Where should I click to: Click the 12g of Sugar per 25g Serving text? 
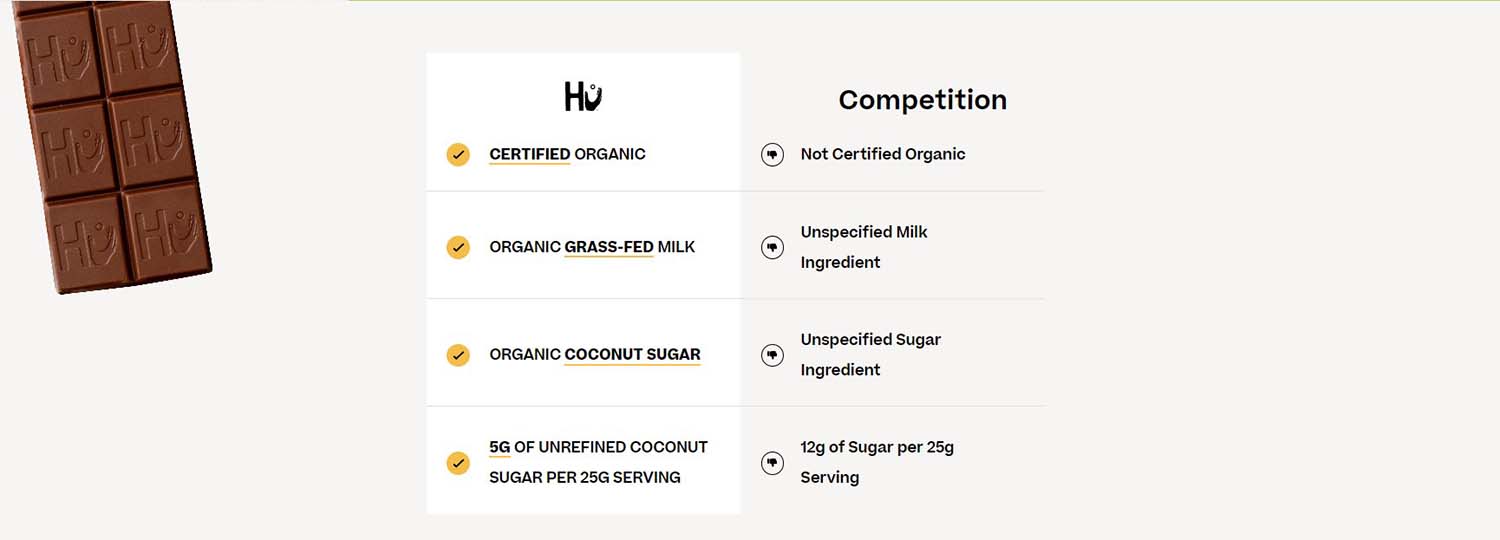tap(877, 462)
